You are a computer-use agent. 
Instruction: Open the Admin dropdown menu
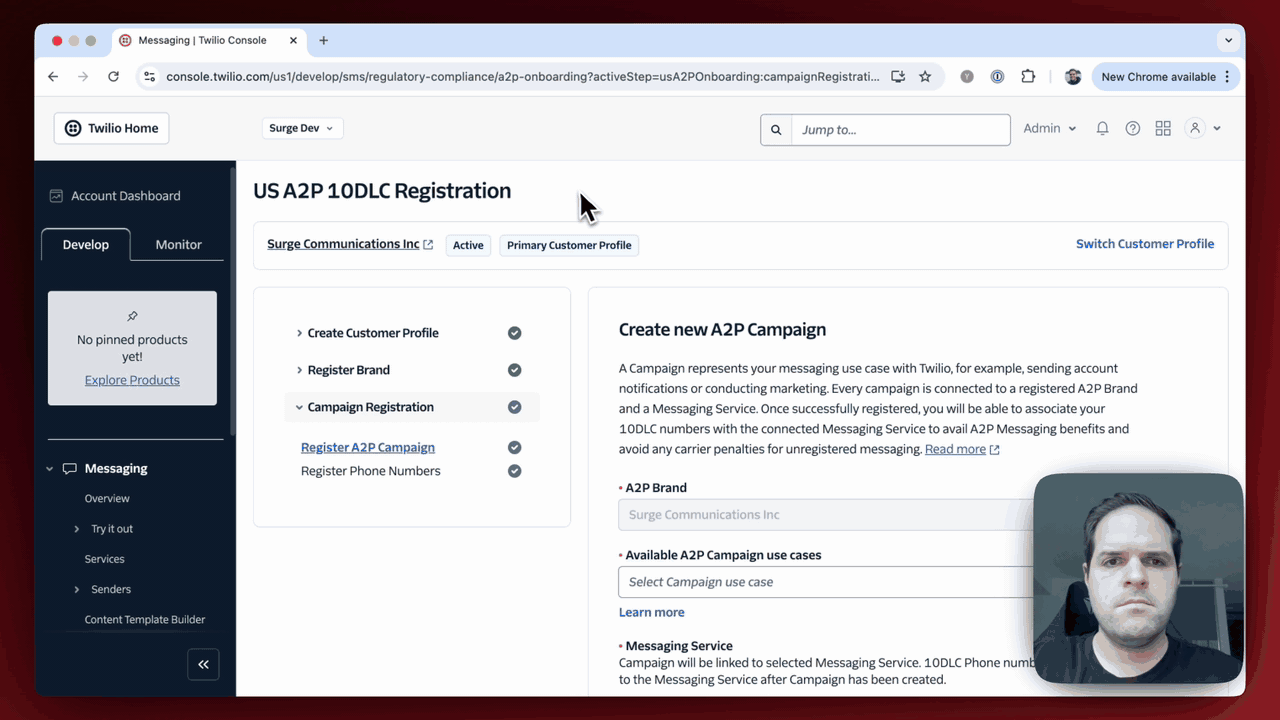click(1049, 129)
